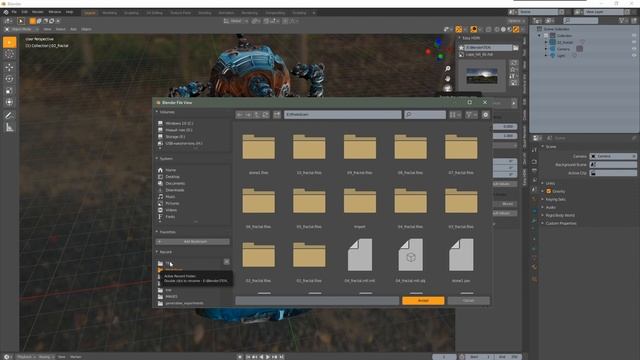
Task: Select the Select Box tool in left toolbar
Action: tap(10, 42)
